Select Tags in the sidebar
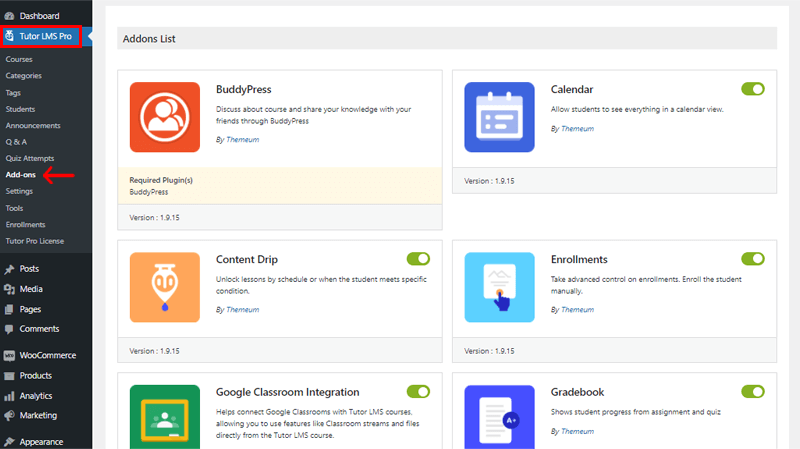Image resolution: width=800 pixels, height=449 pixels. tap(13, 93)
